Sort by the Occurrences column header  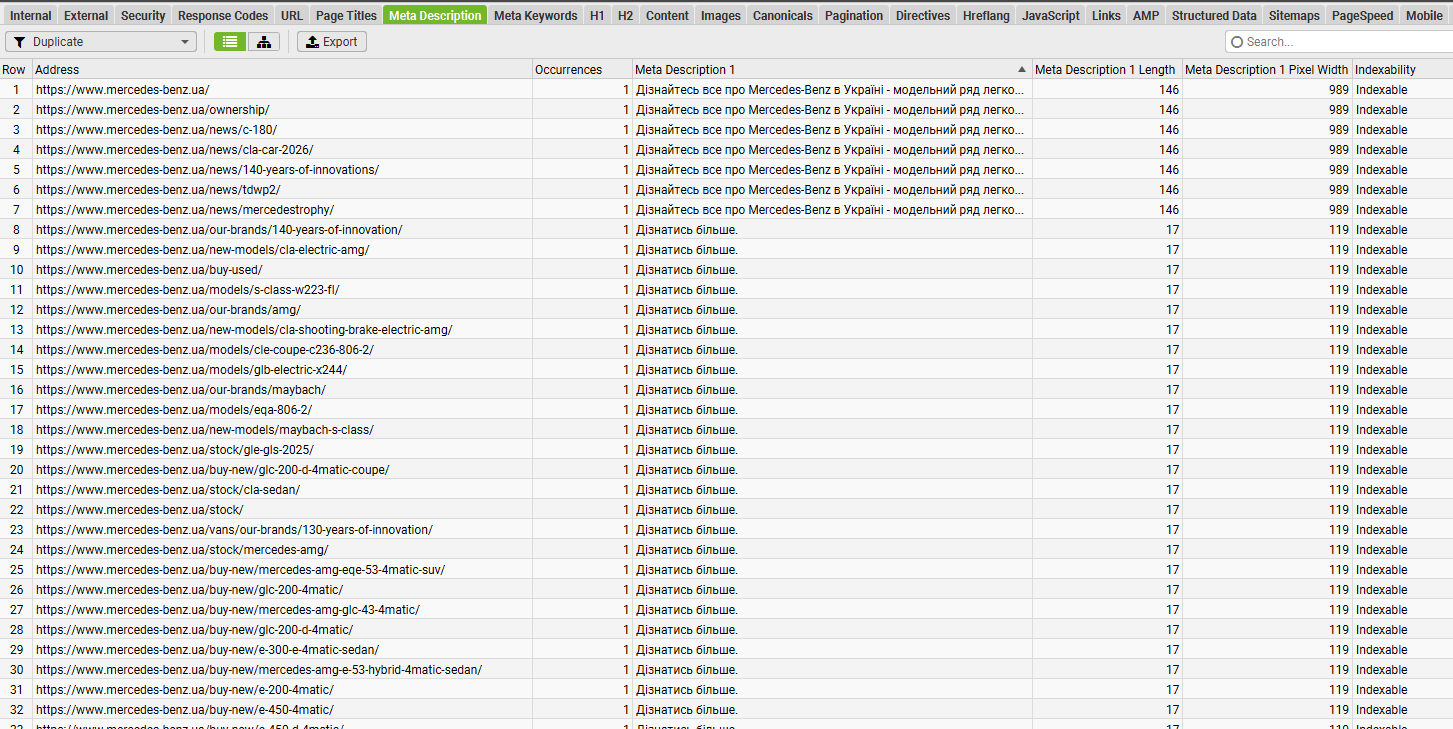(x=583, y=70)
